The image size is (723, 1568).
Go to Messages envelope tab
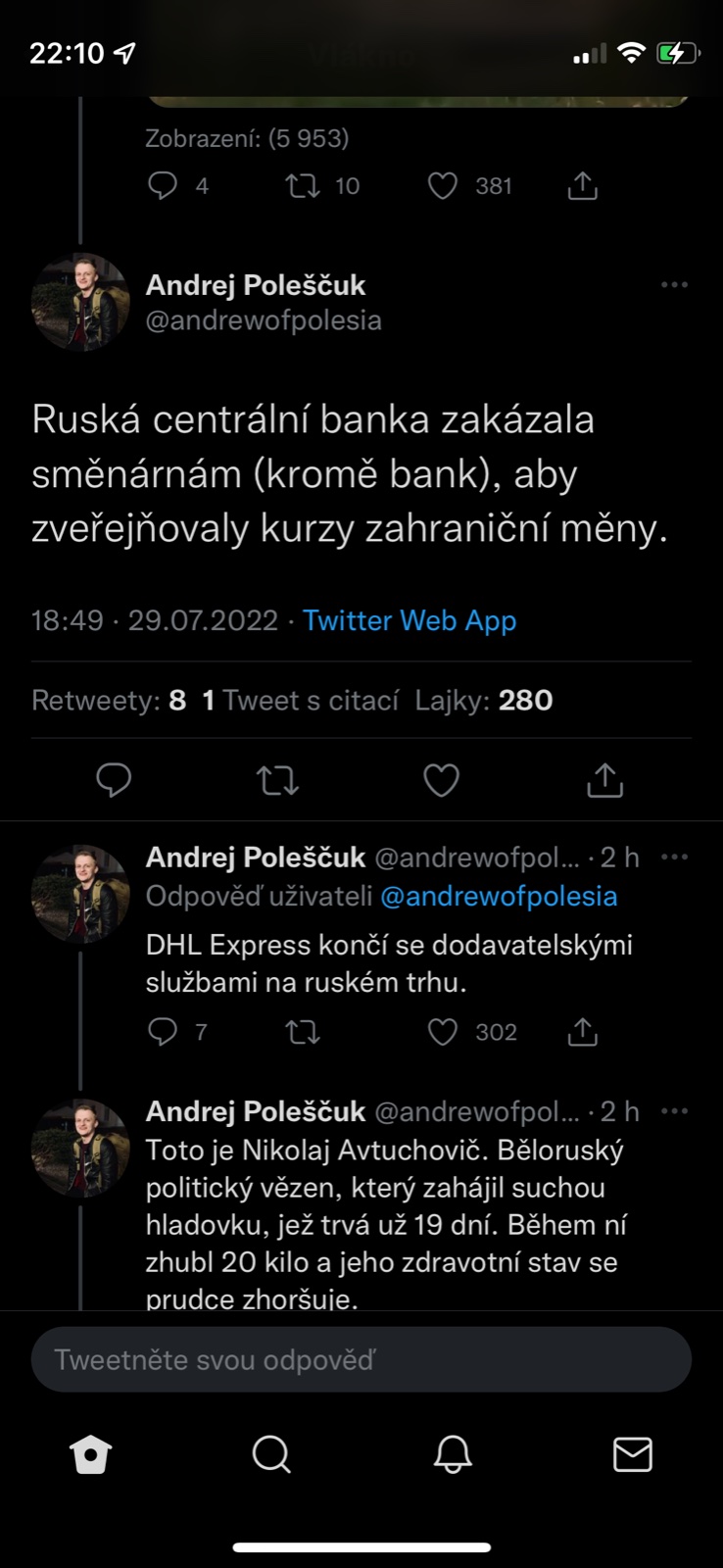pyautogui.click(x=632, y=1455)
